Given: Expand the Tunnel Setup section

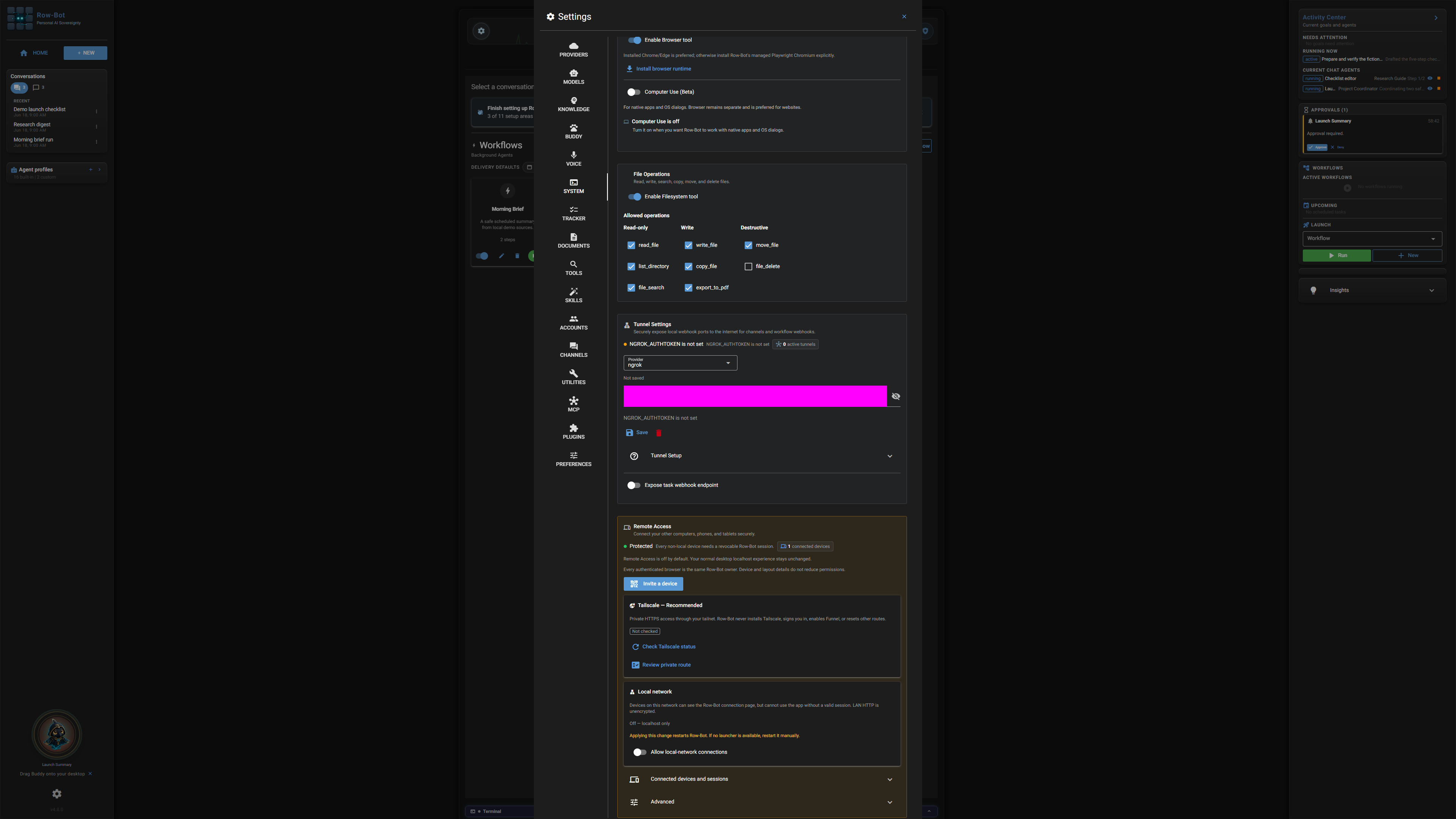Looking at the screenshot, I should (x=761, y=456).
